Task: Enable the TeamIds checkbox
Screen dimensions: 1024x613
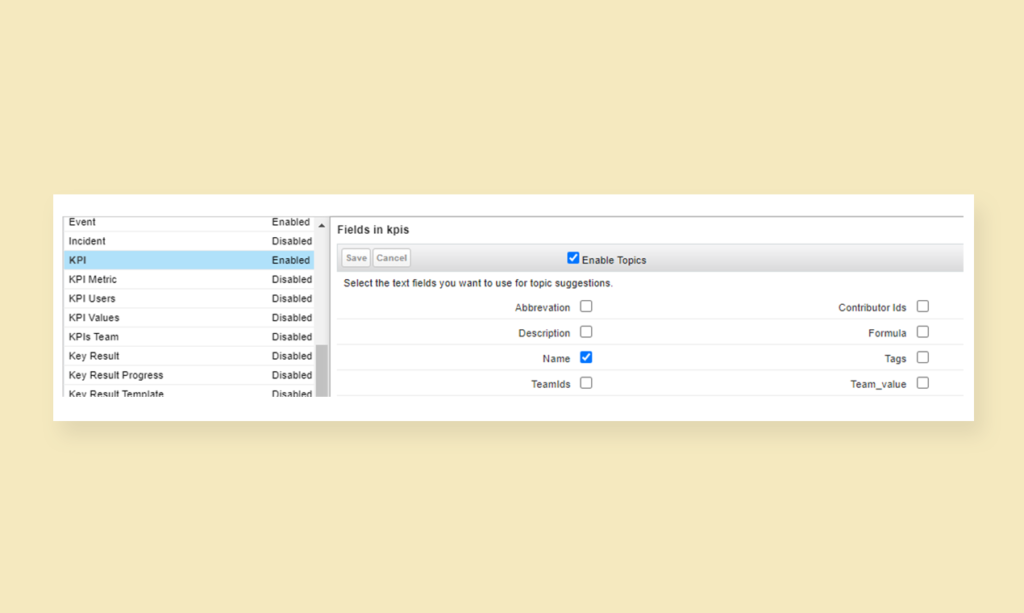Action: (586, 382)
